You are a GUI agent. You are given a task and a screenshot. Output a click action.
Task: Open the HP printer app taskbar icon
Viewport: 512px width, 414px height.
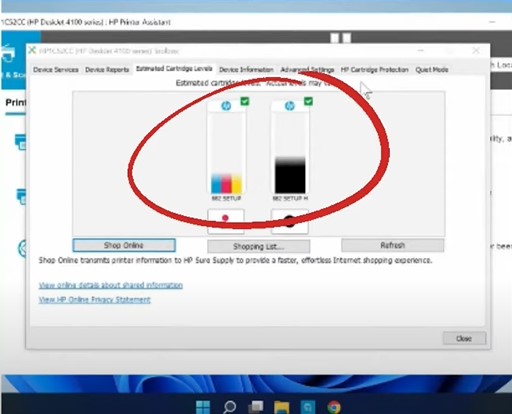[308, 407]
